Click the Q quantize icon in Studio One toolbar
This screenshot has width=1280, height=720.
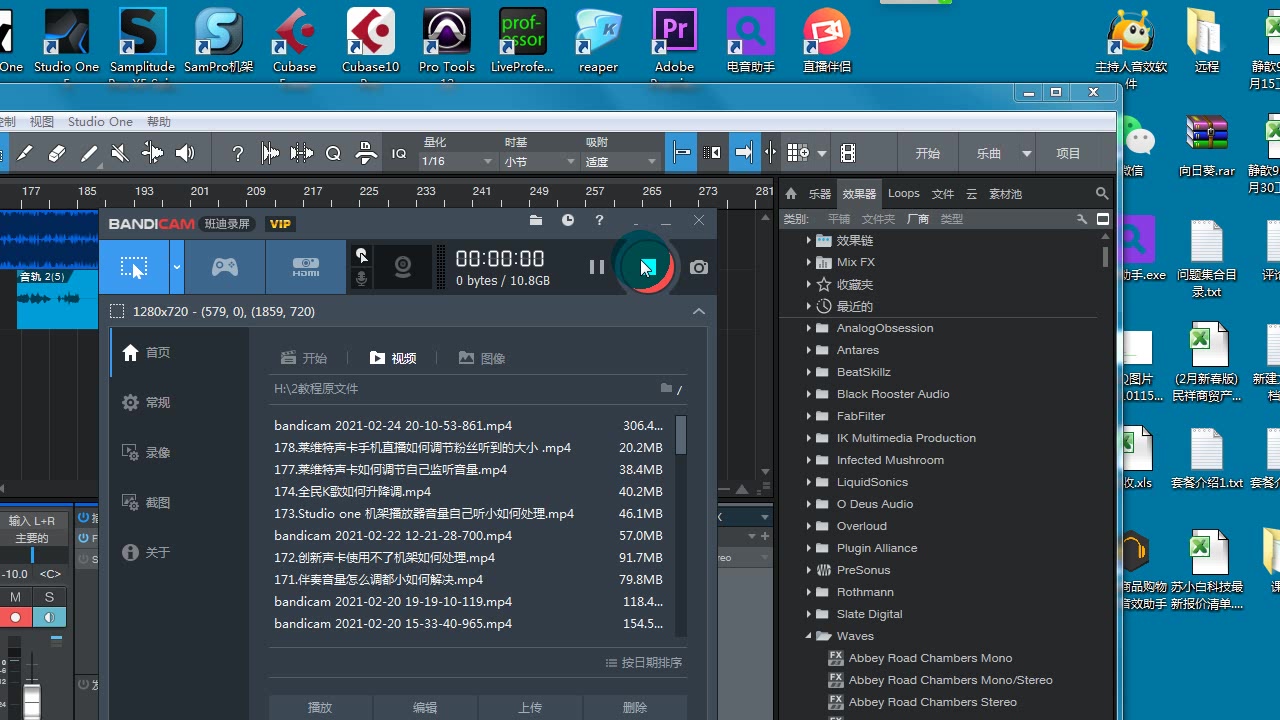pyautogui.click(x=334, y=153)
